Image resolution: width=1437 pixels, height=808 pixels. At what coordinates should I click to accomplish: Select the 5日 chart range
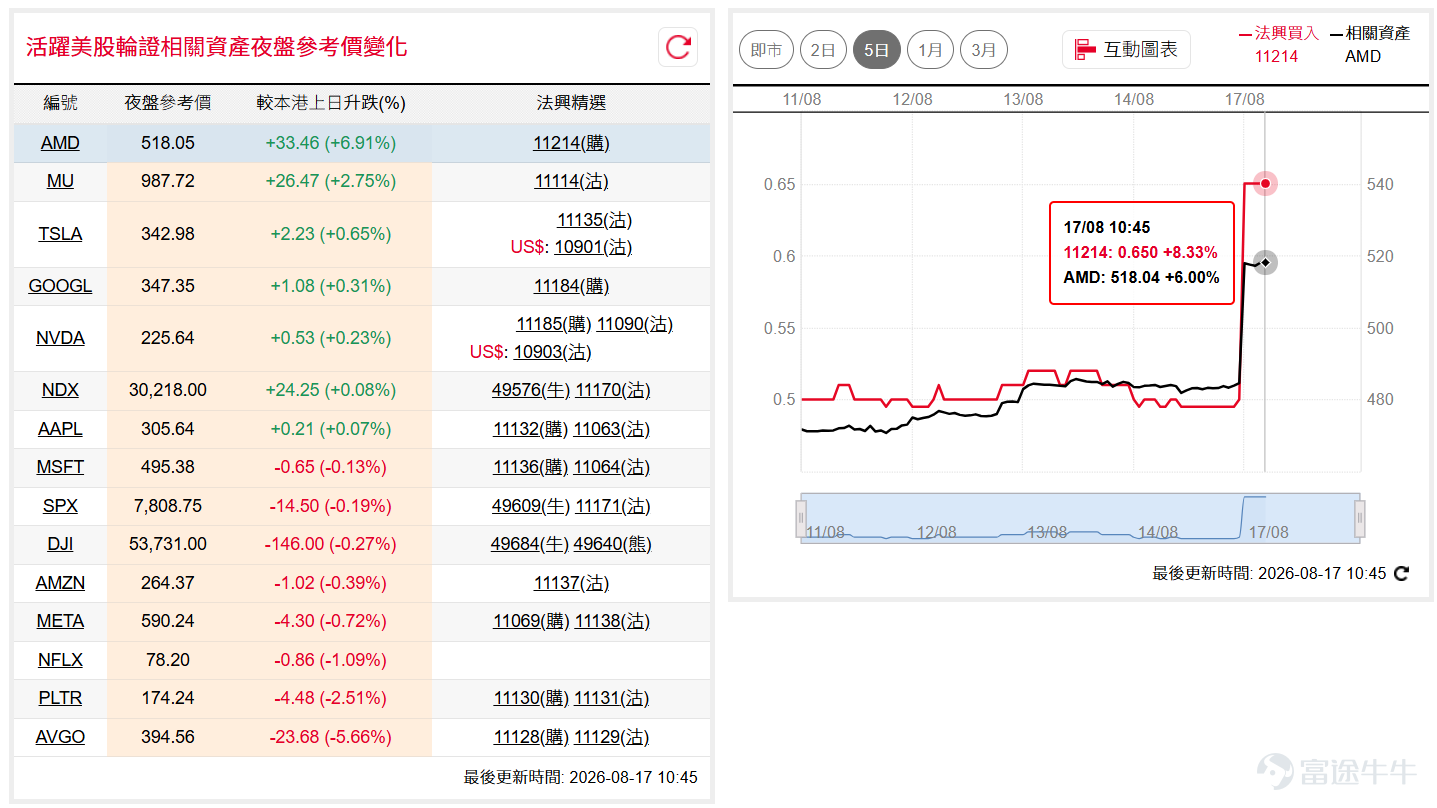pyautogui.click(x=876, y=49)
